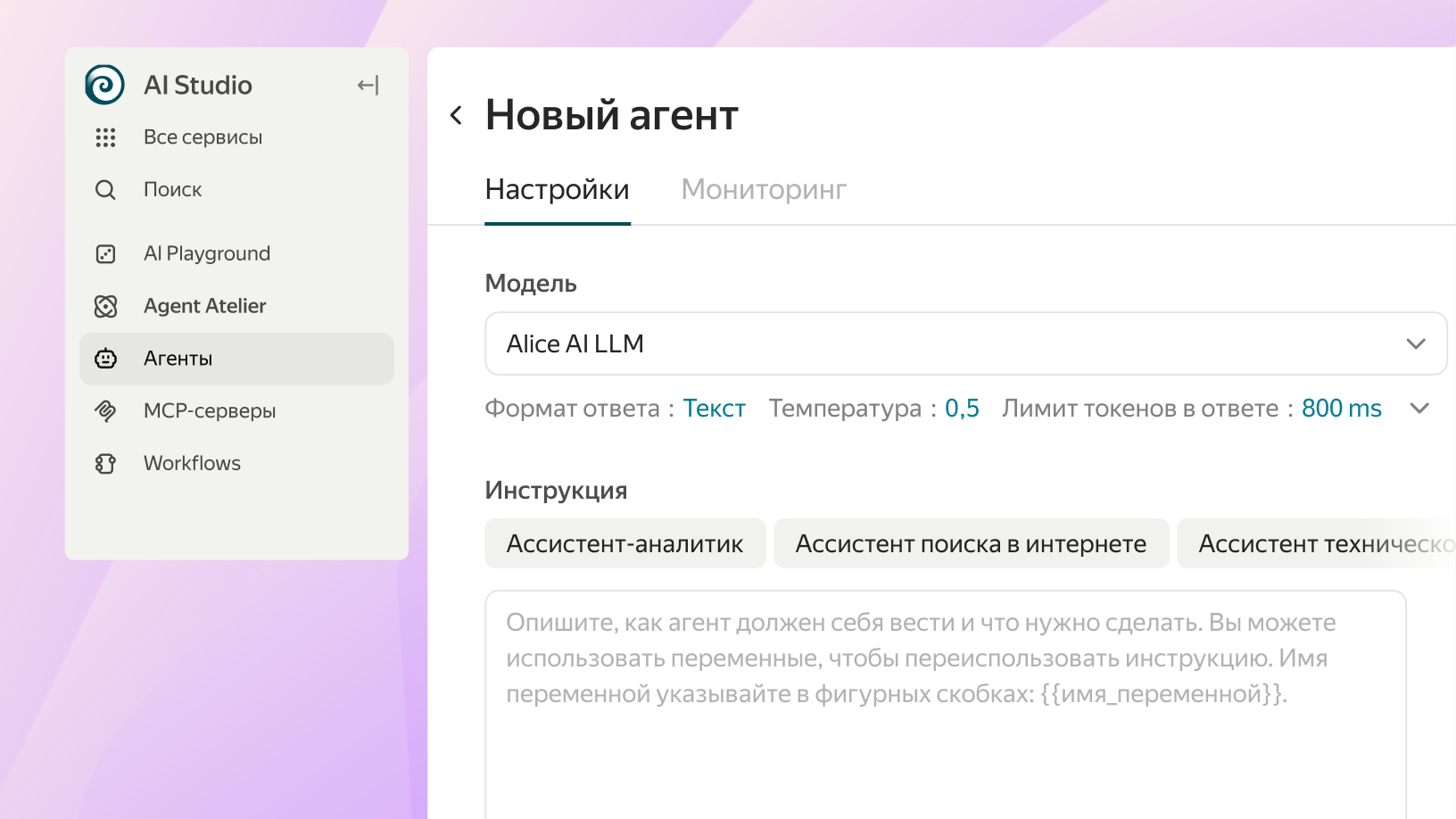Collapse the sidebar with the arrow icon
1456x819 pixels.
(368, 85)
